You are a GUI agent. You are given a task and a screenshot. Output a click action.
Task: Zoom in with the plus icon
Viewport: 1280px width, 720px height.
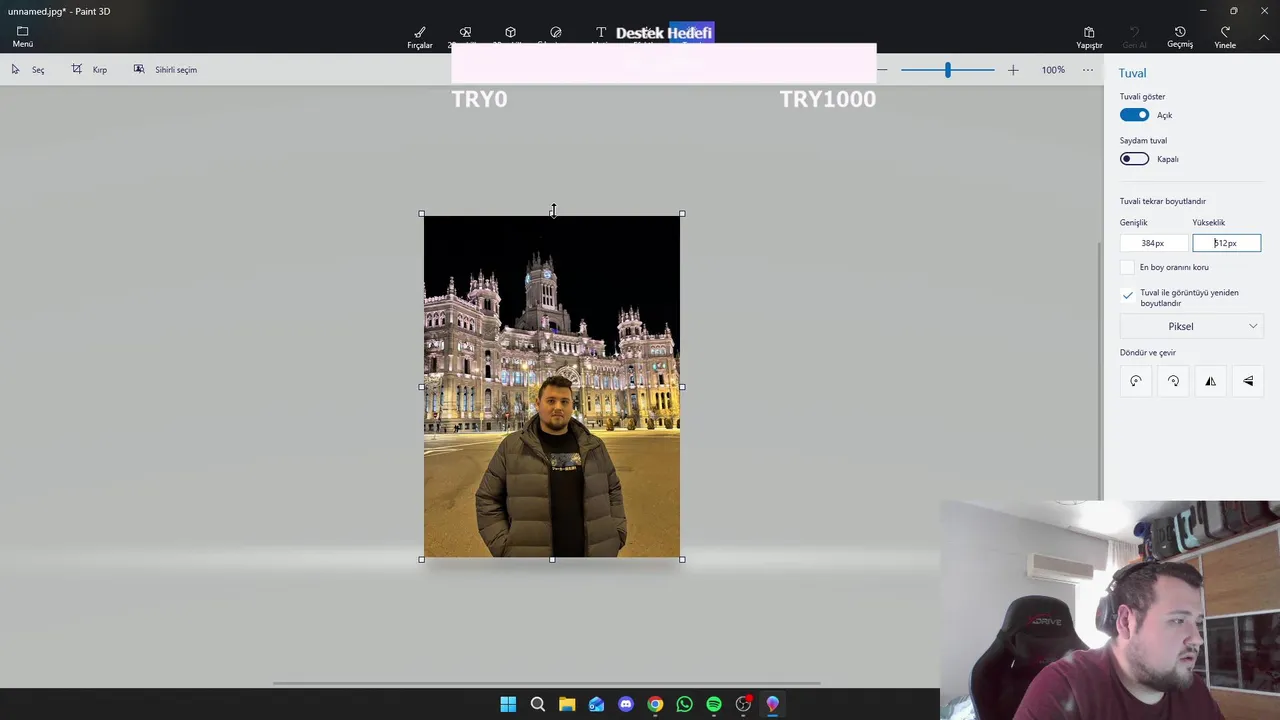tap(1013, 70)
